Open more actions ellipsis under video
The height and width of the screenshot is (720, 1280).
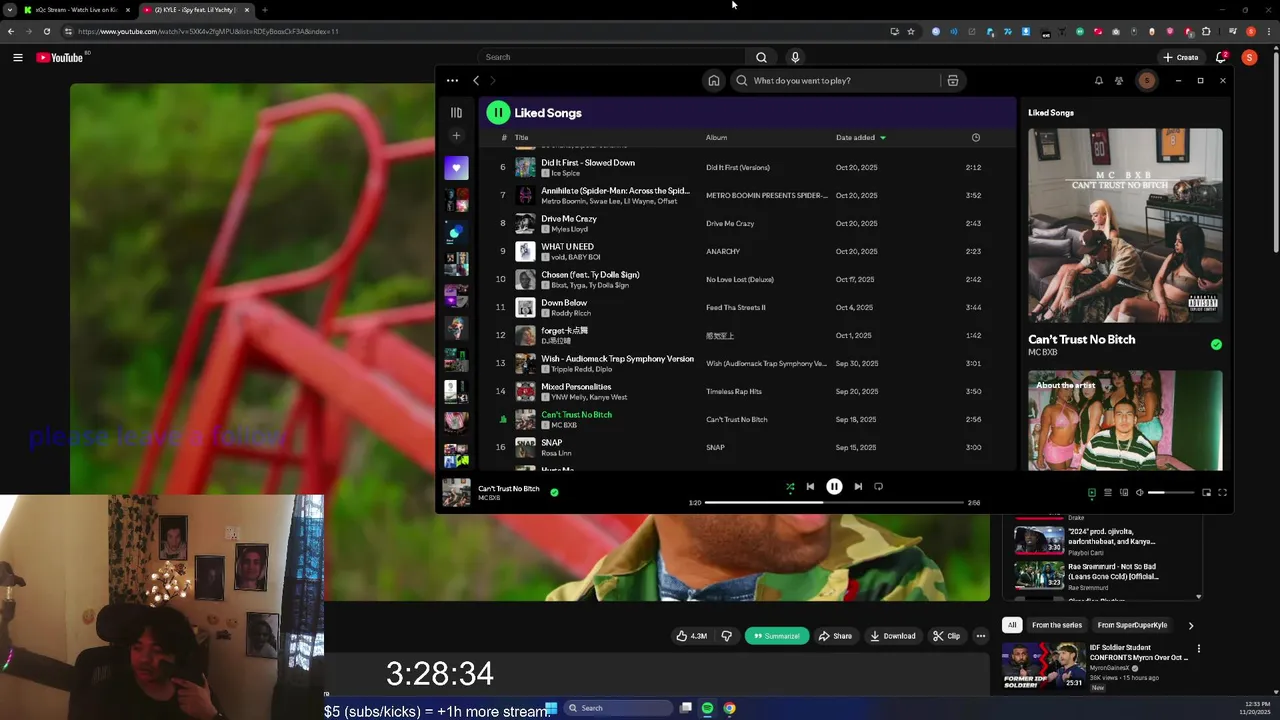click(981, 636)
